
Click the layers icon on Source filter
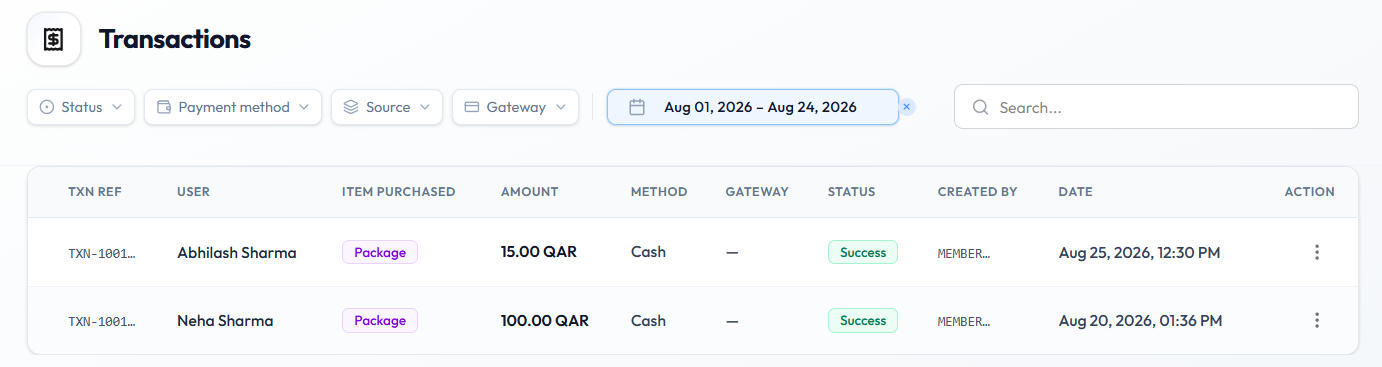(351, 107)
